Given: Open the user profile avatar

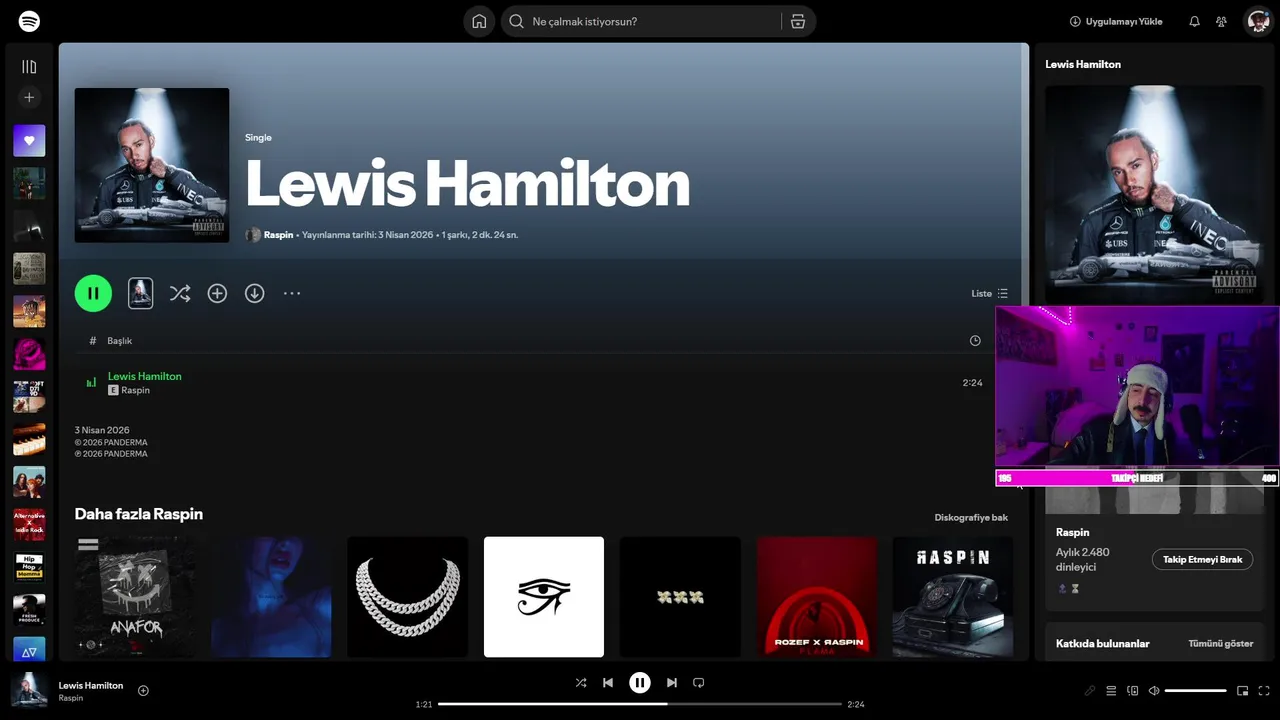Looking at the screenshot, I should coord(1257,21).
